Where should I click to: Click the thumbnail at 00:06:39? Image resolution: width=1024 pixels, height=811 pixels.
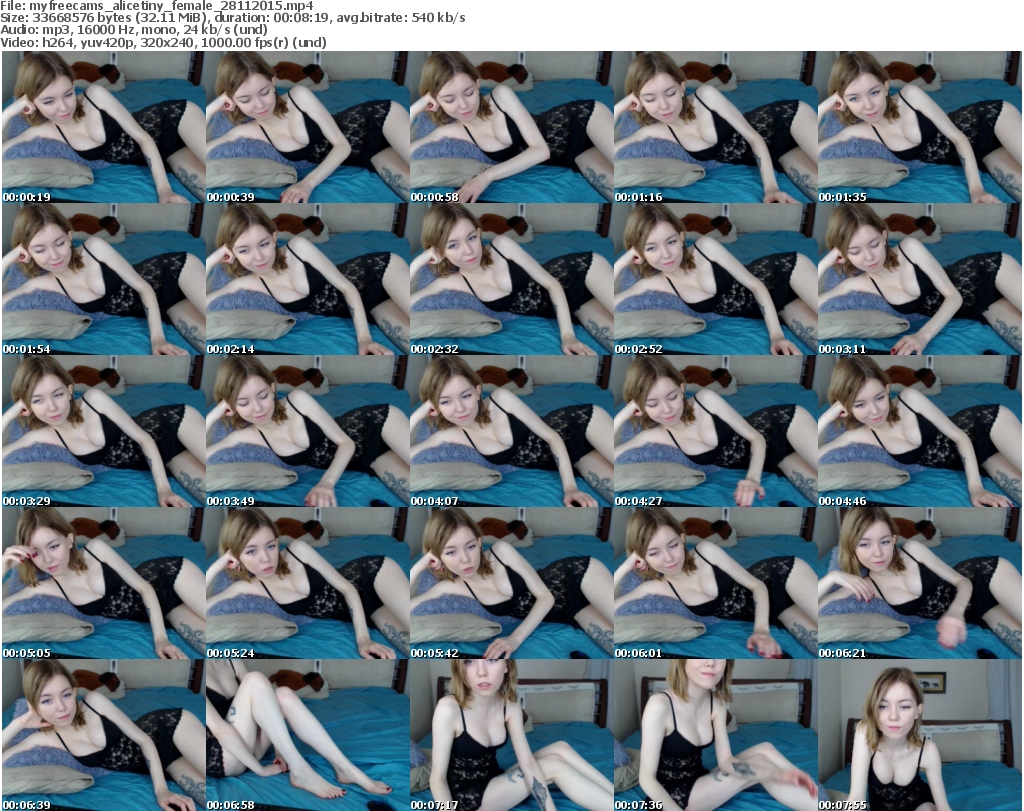pos(103,735)
